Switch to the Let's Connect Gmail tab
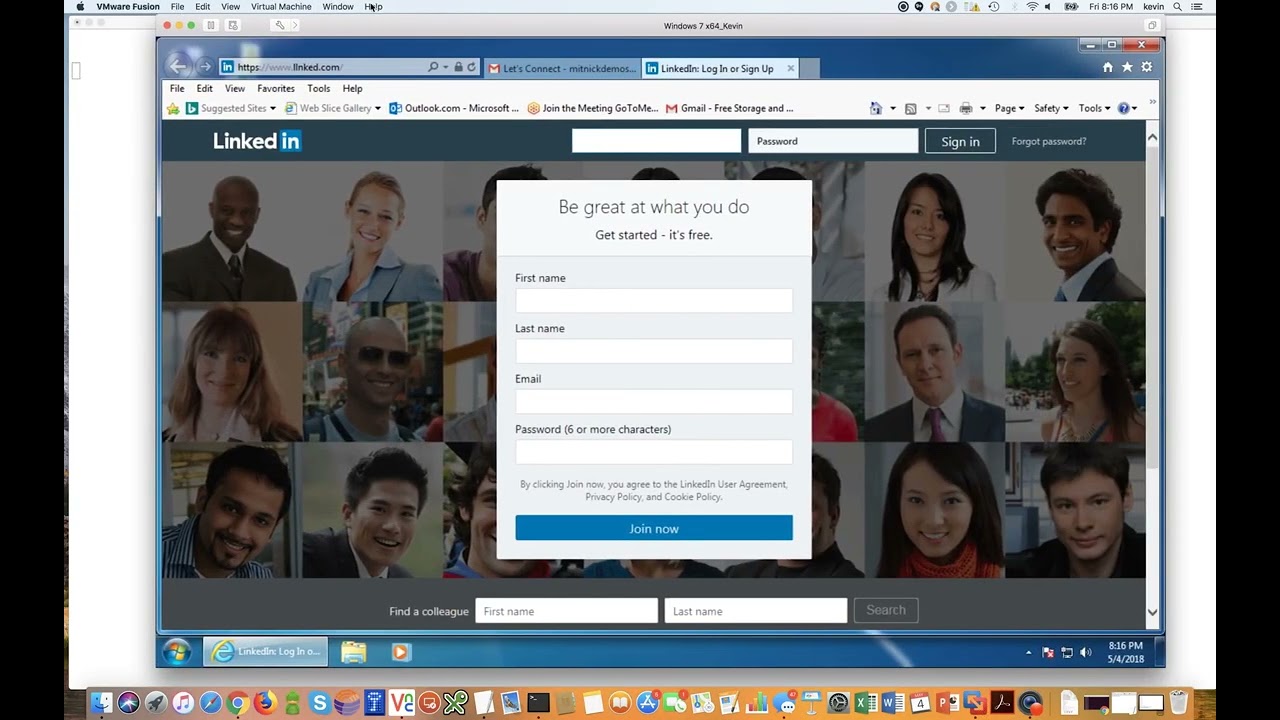The width and height of the screenshot is (1280, 720). point(562,68)
